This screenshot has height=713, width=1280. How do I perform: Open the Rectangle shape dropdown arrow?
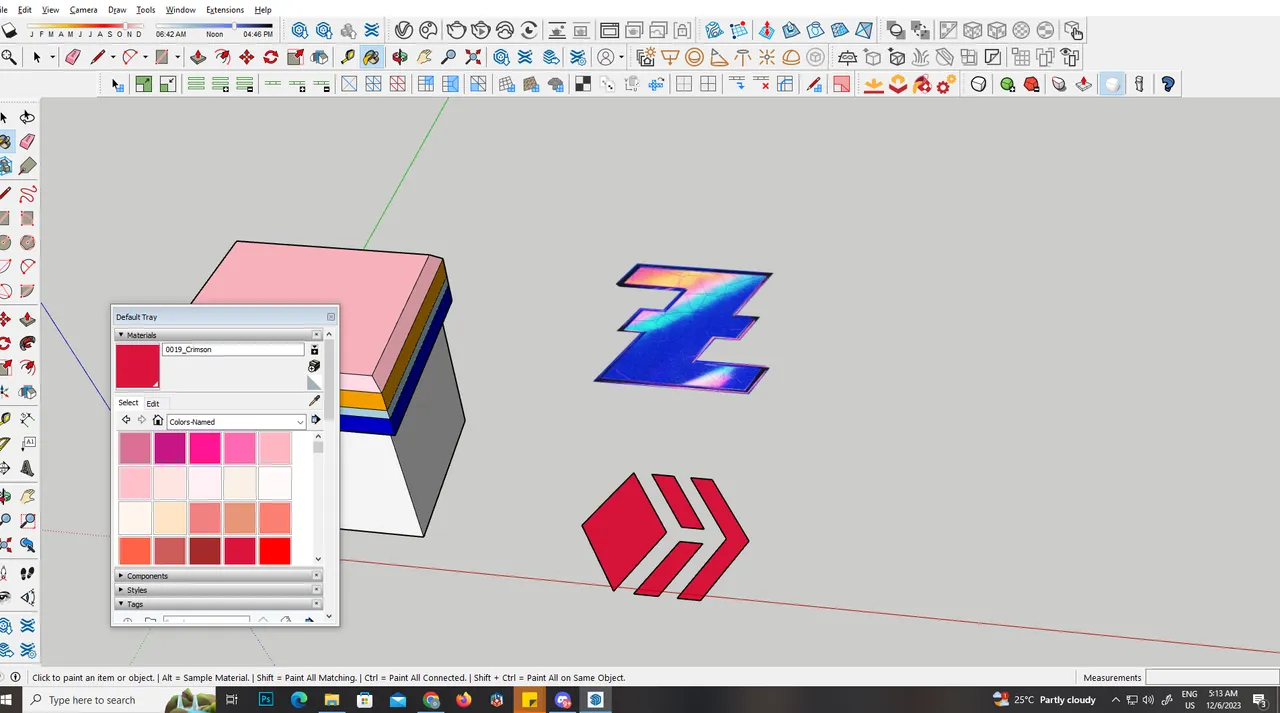tap(176, 58)
